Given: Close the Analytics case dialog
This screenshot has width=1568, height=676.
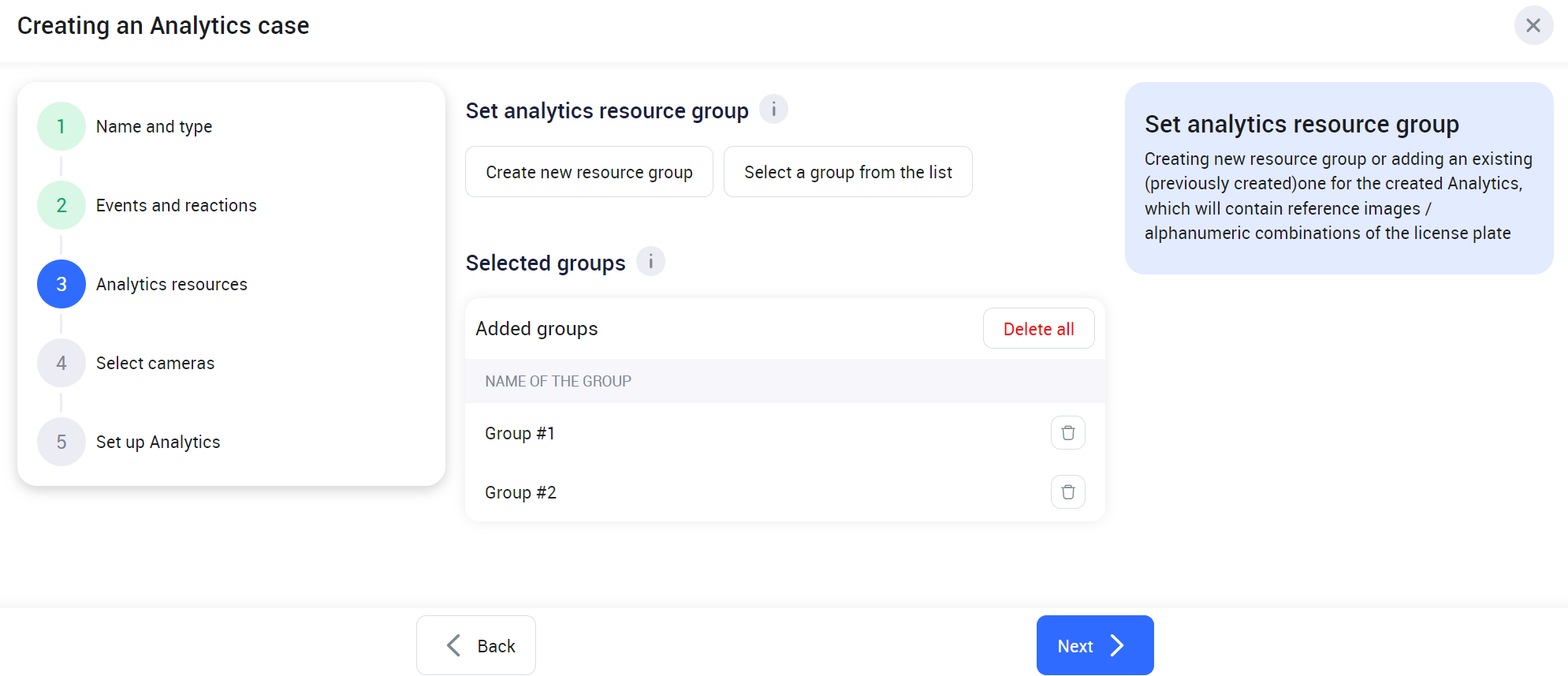Looking at the screenshot, I should 1533,26.
